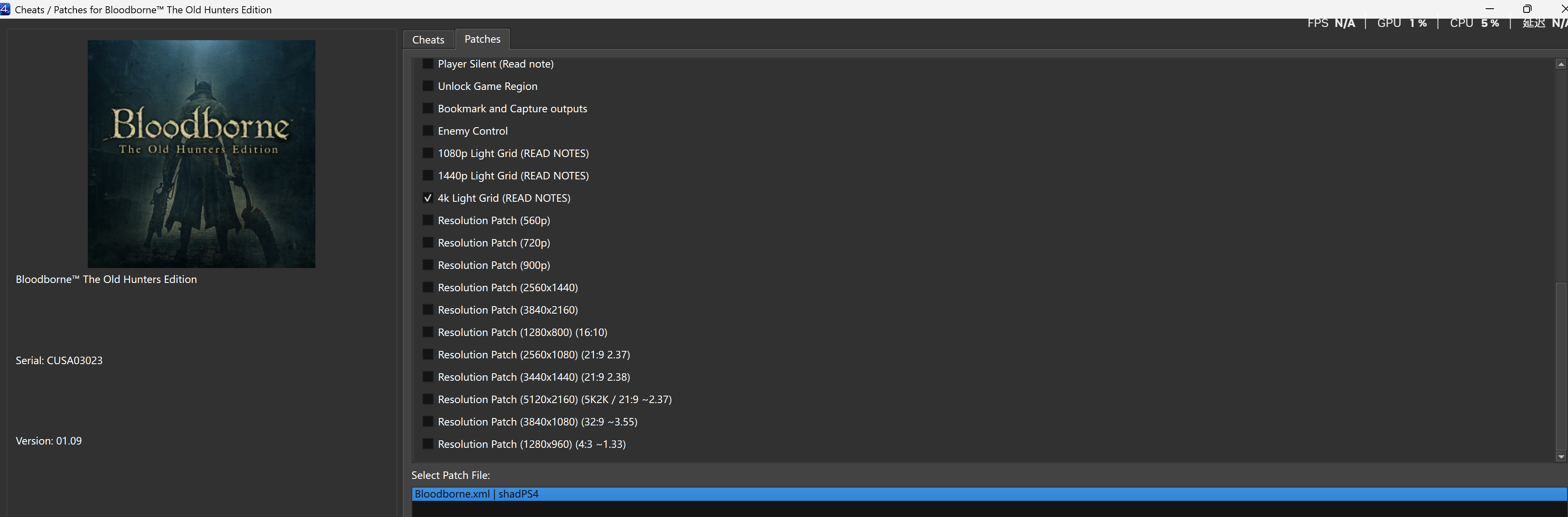Click the scrollbar up arrow
This screenshot has width=1568, height=517.
pos(1561,64)
